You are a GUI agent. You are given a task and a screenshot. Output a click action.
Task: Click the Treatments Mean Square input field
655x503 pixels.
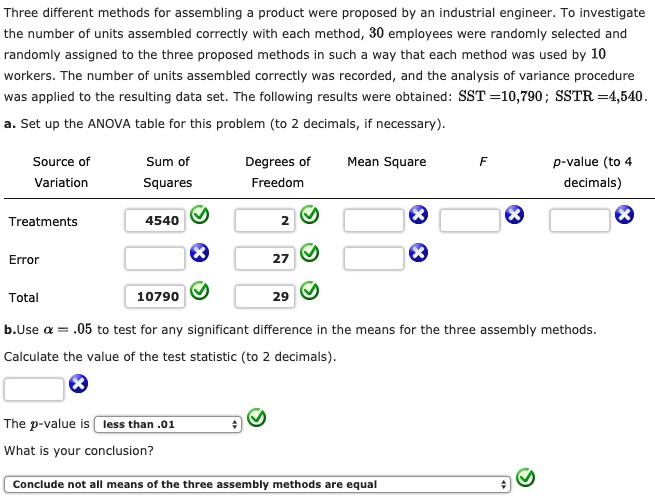pyautogui.click(x=374, y=221)
